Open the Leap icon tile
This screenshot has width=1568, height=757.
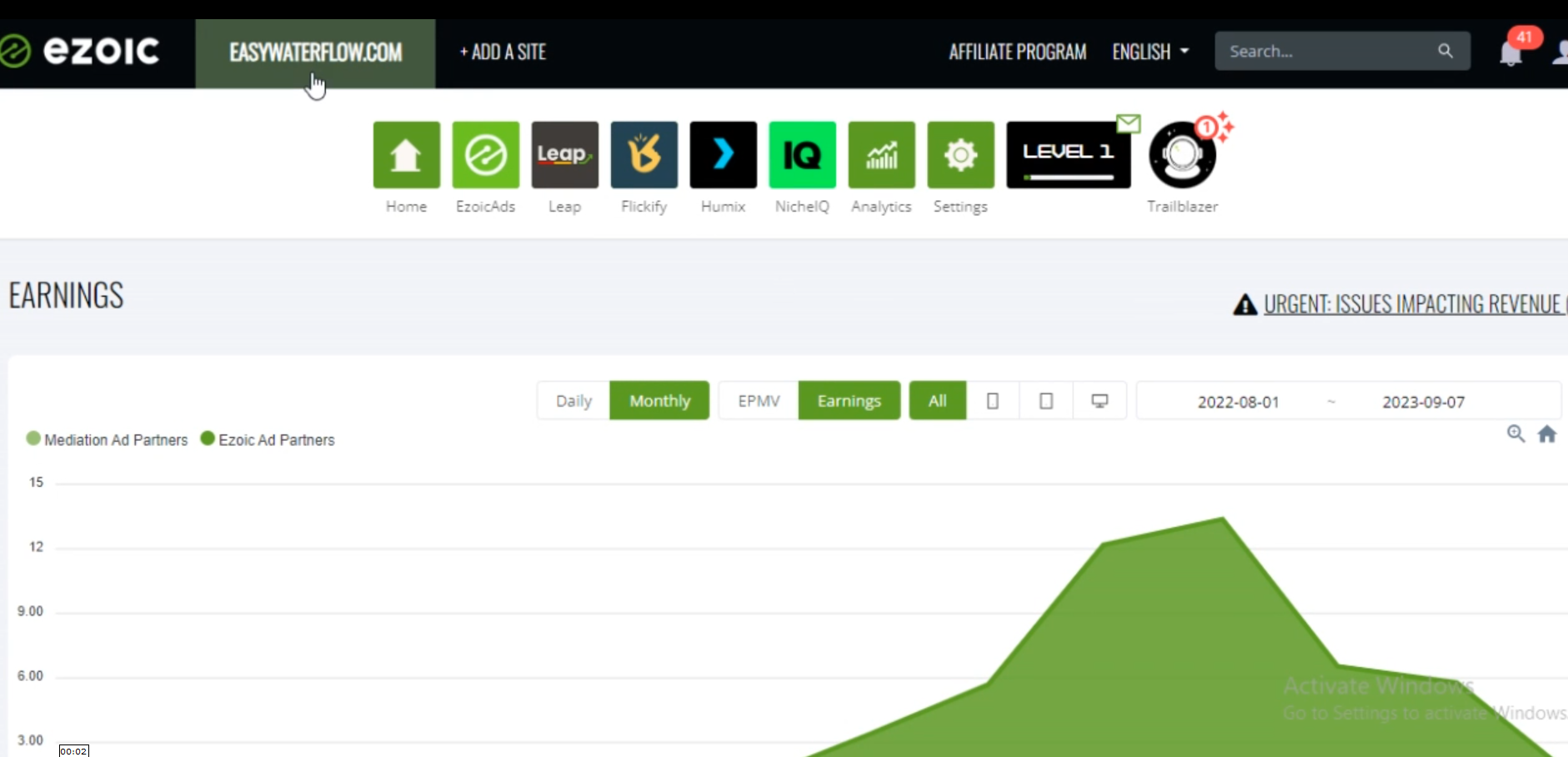pos(564,155)
